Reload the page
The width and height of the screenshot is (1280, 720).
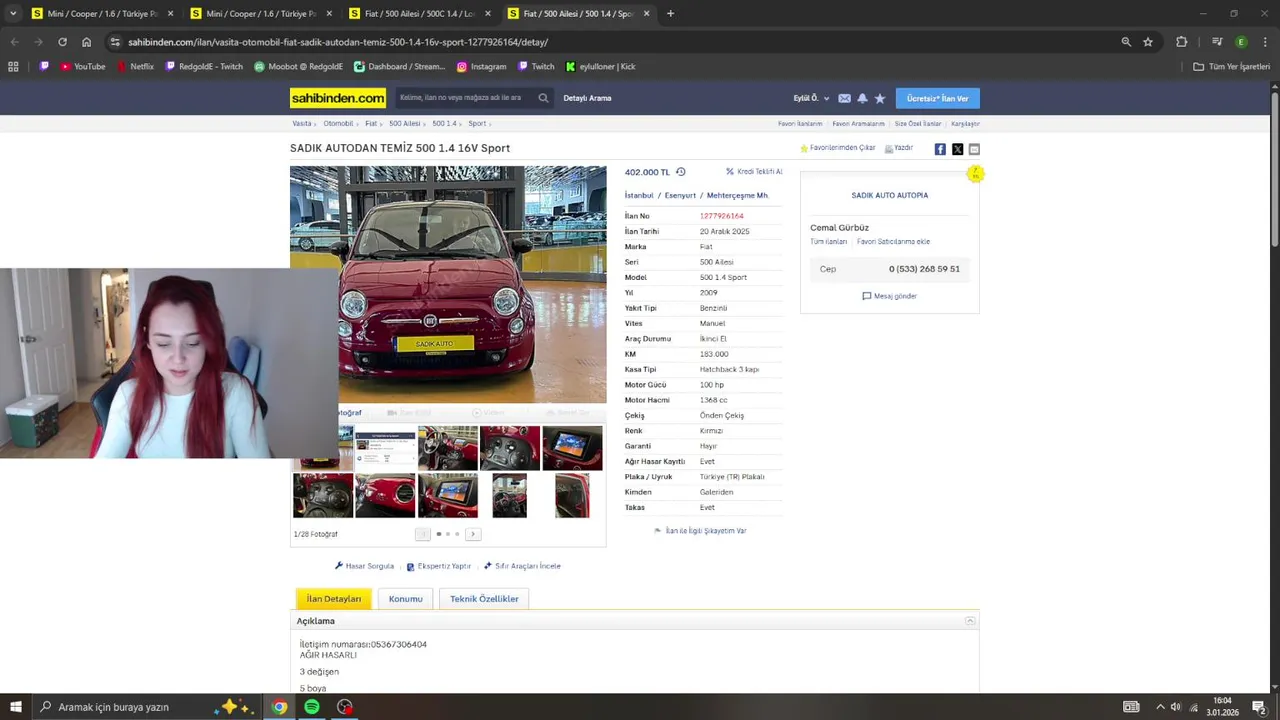pyautogui.click(x=62, y=42)
